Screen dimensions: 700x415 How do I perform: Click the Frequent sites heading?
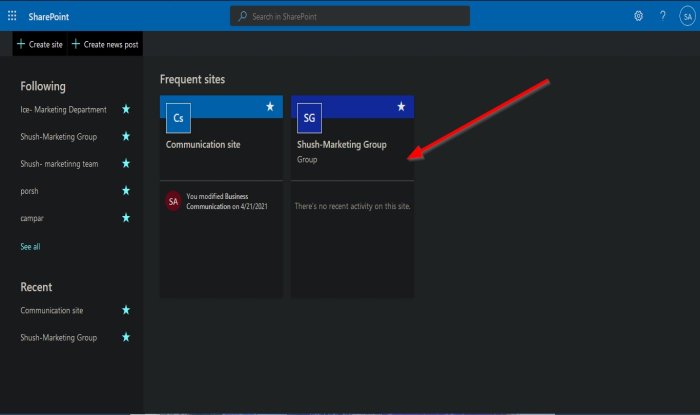click(192, 79)
